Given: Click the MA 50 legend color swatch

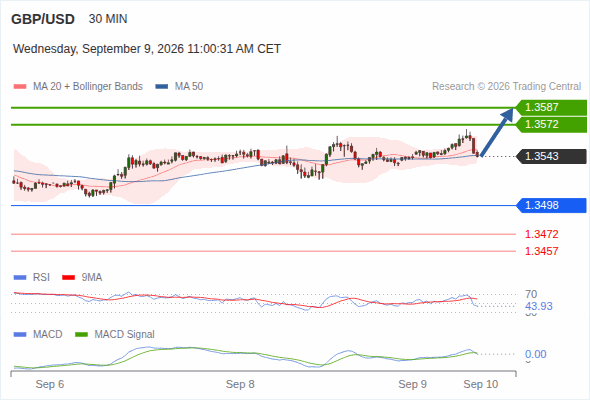Looking at the screenshot, I should (x=162, y=87).
